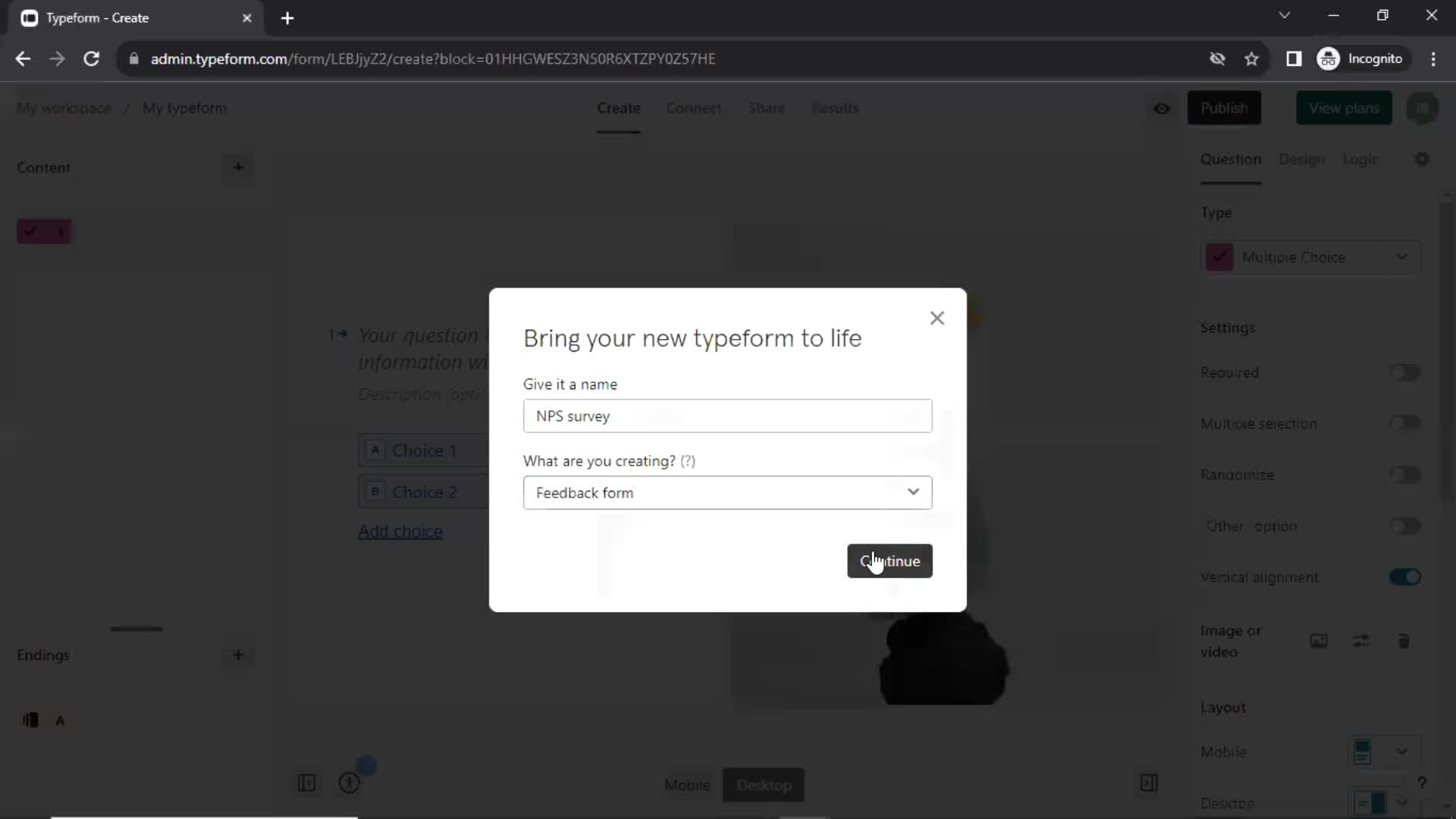Click the 'Add choice' link

(400, 532)
